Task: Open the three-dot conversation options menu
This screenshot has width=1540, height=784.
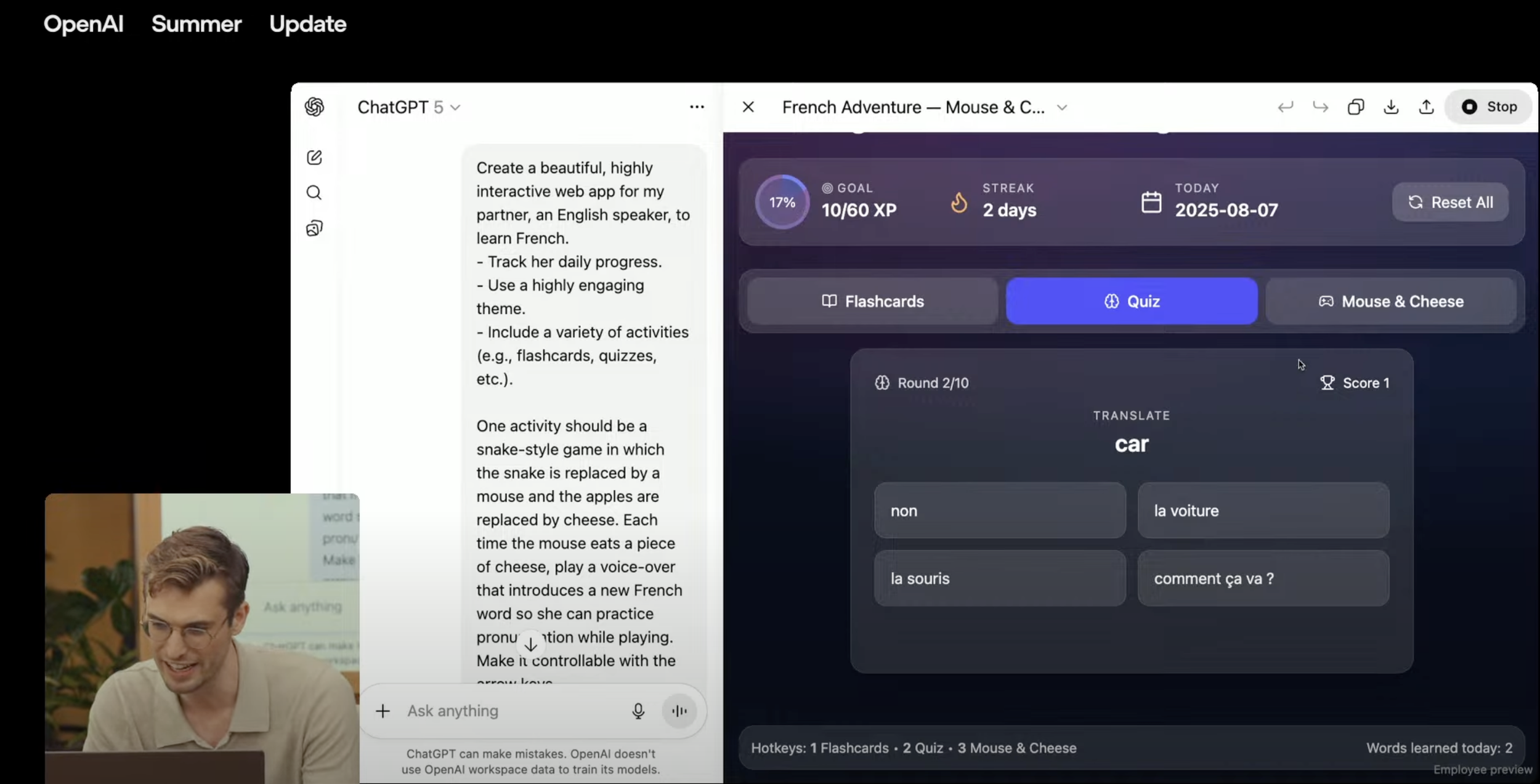Action: click(697, 107)
